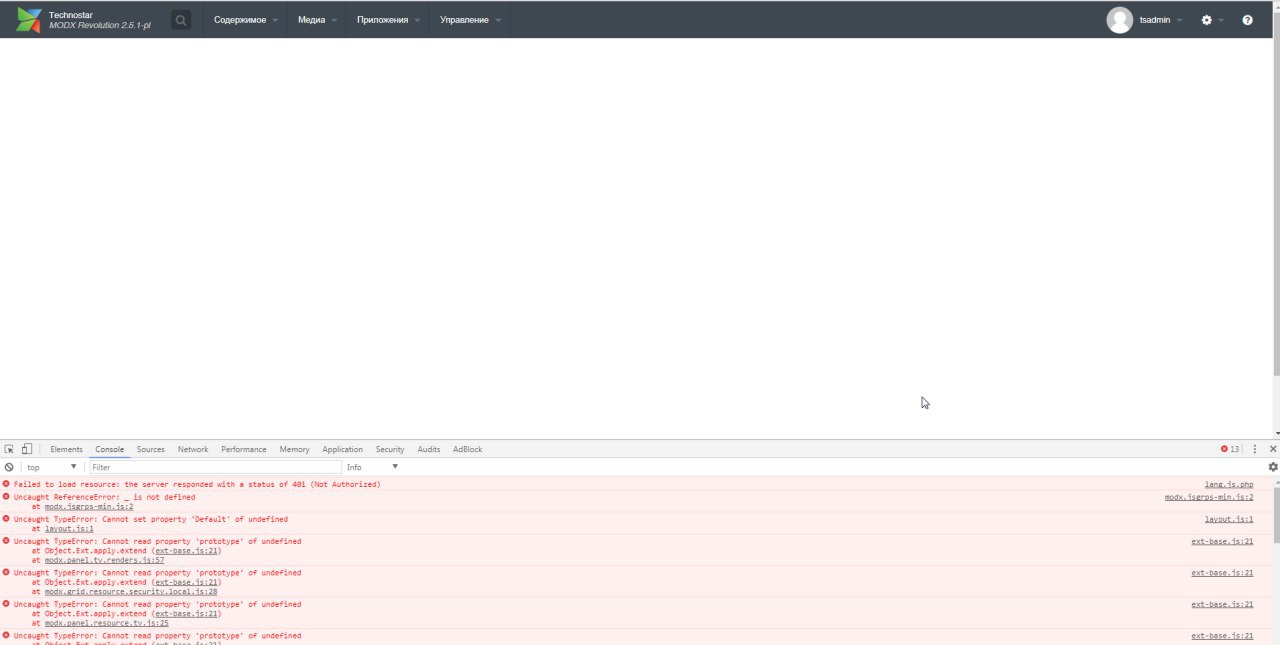Open the settings gear icon

pos(1206,20)
